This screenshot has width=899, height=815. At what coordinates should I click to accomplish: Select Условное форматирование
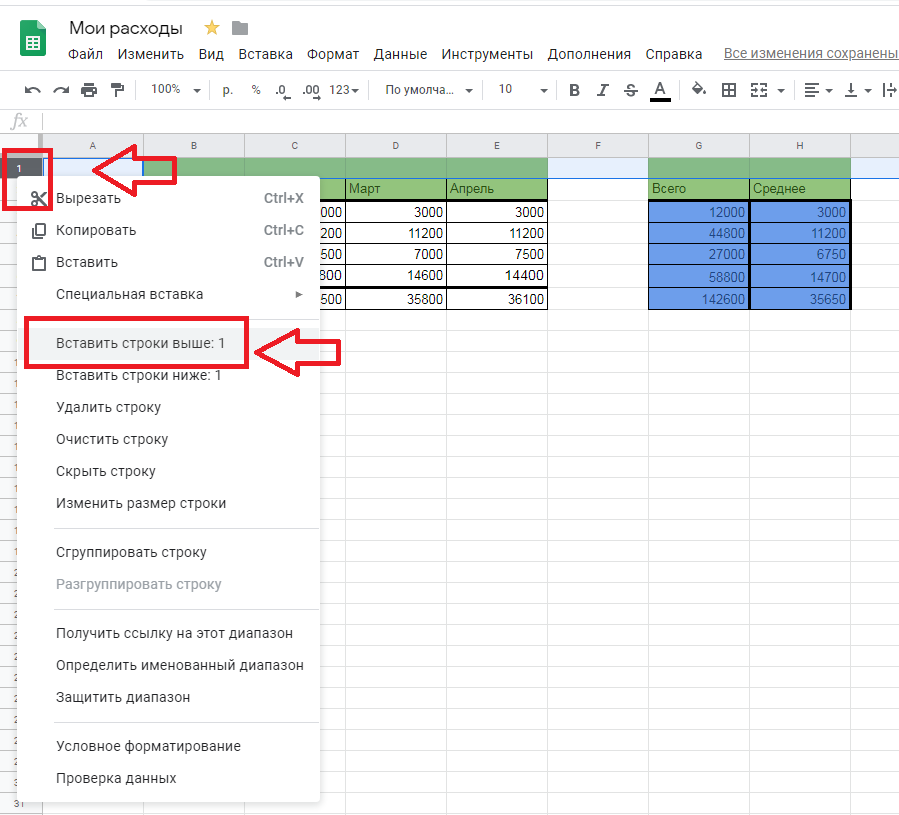[x=169, y=746]
